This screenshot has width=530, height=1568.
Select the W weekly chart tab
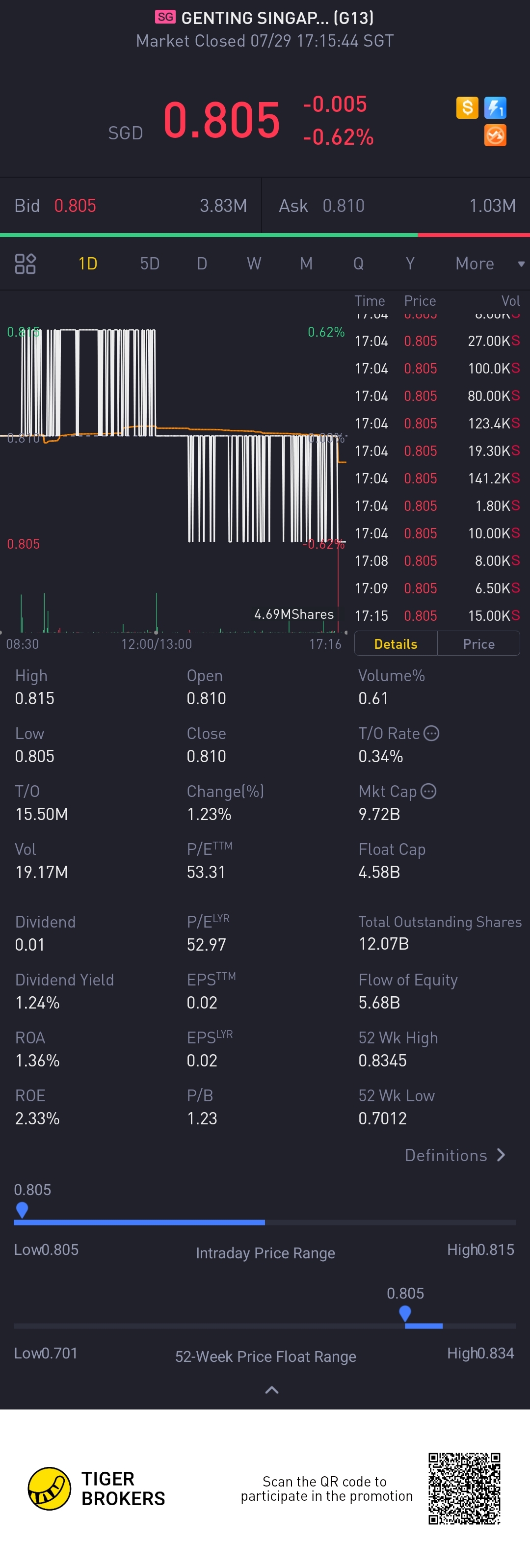254,264
